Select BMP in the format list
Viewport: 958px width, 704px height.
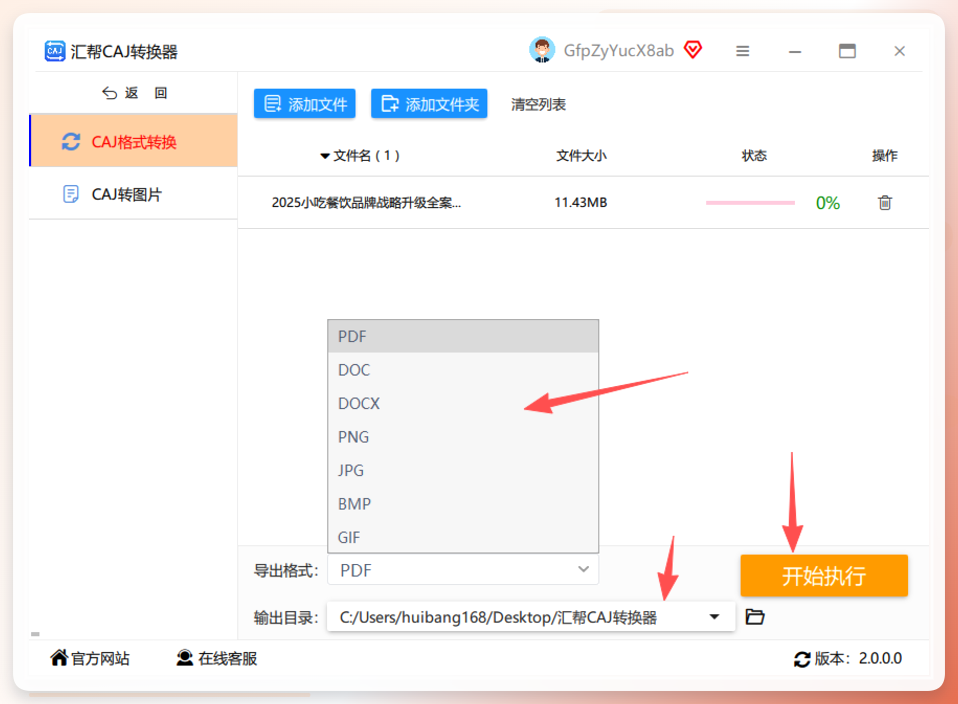[463, 504]
